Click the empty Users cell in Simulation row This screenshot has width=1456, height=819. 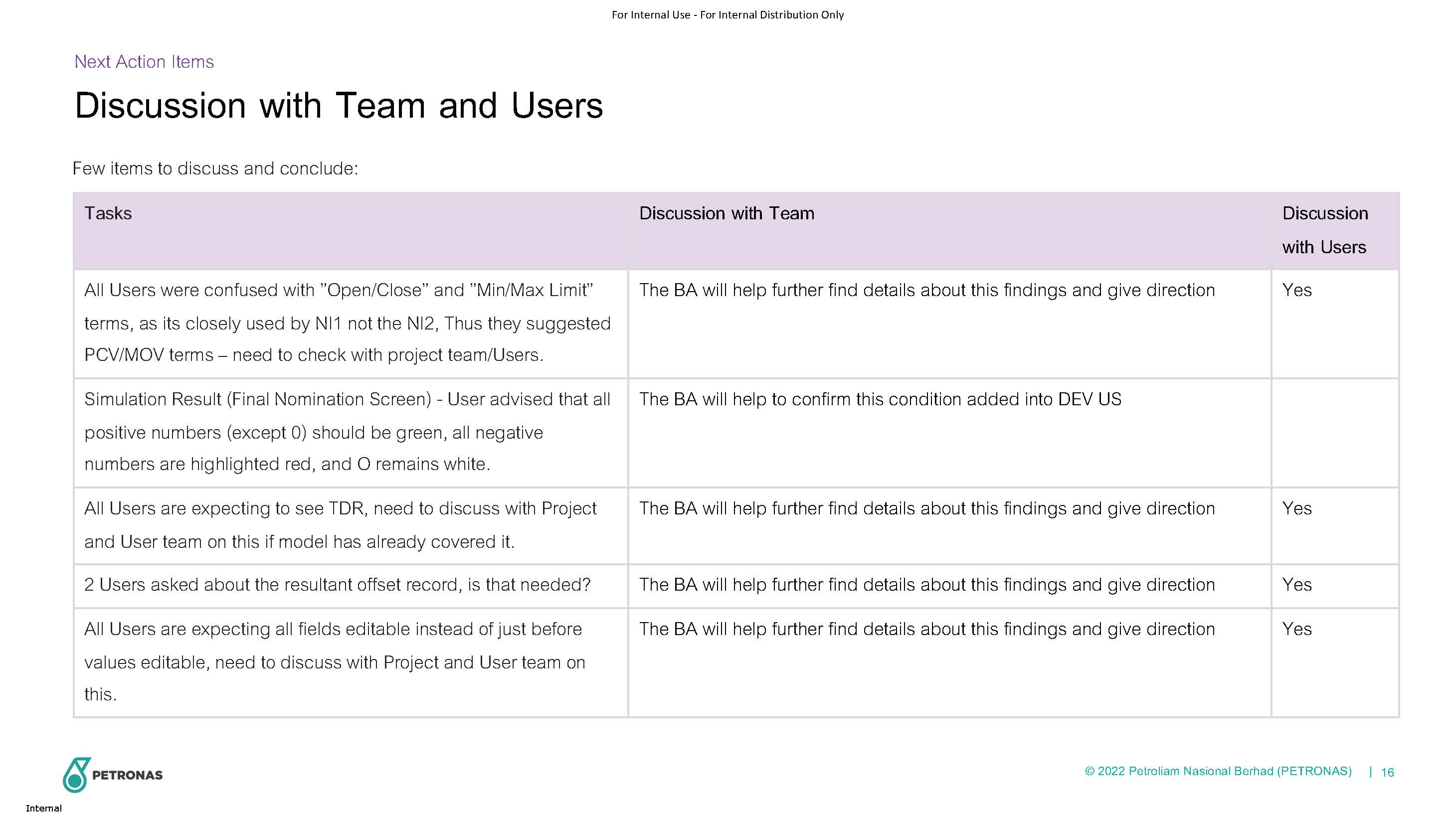point(1334,432)
